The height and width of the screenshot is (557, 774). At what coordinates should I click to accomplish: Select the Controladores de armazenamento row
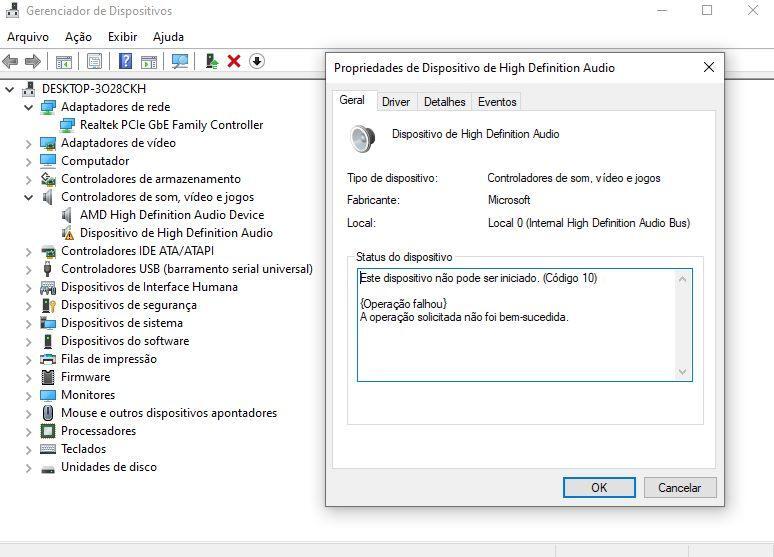[x=151, y=179]
